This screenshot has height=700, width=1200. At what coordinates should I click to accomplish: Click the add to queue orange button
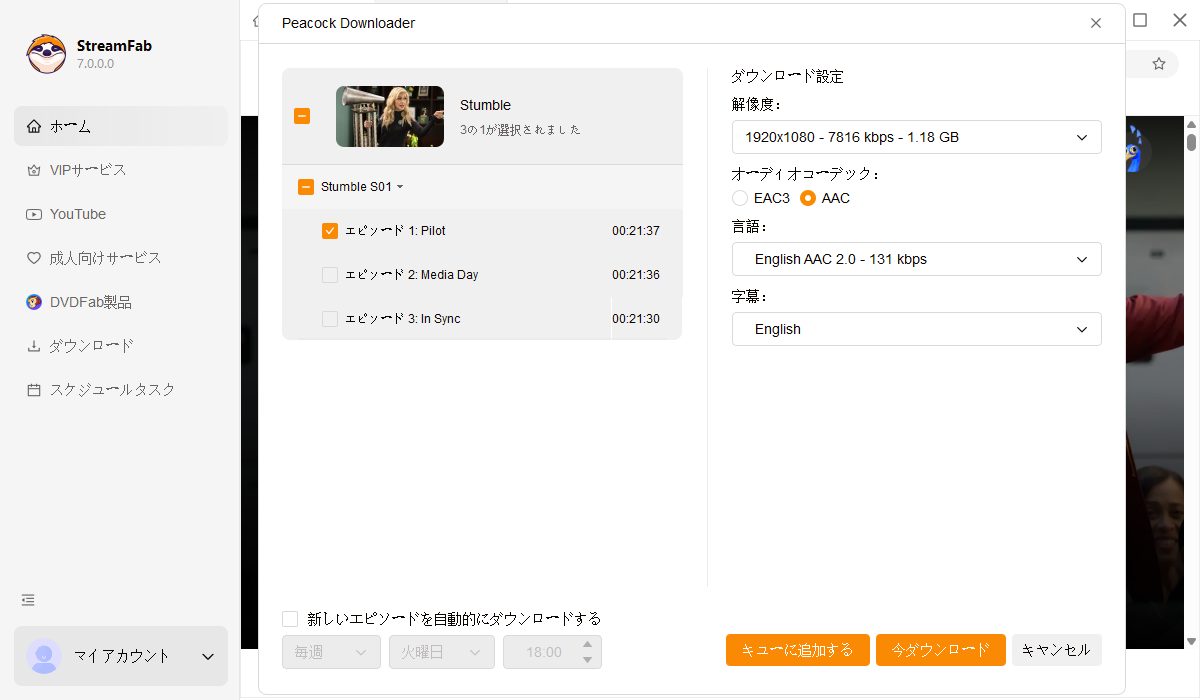(x=797, y=650)
